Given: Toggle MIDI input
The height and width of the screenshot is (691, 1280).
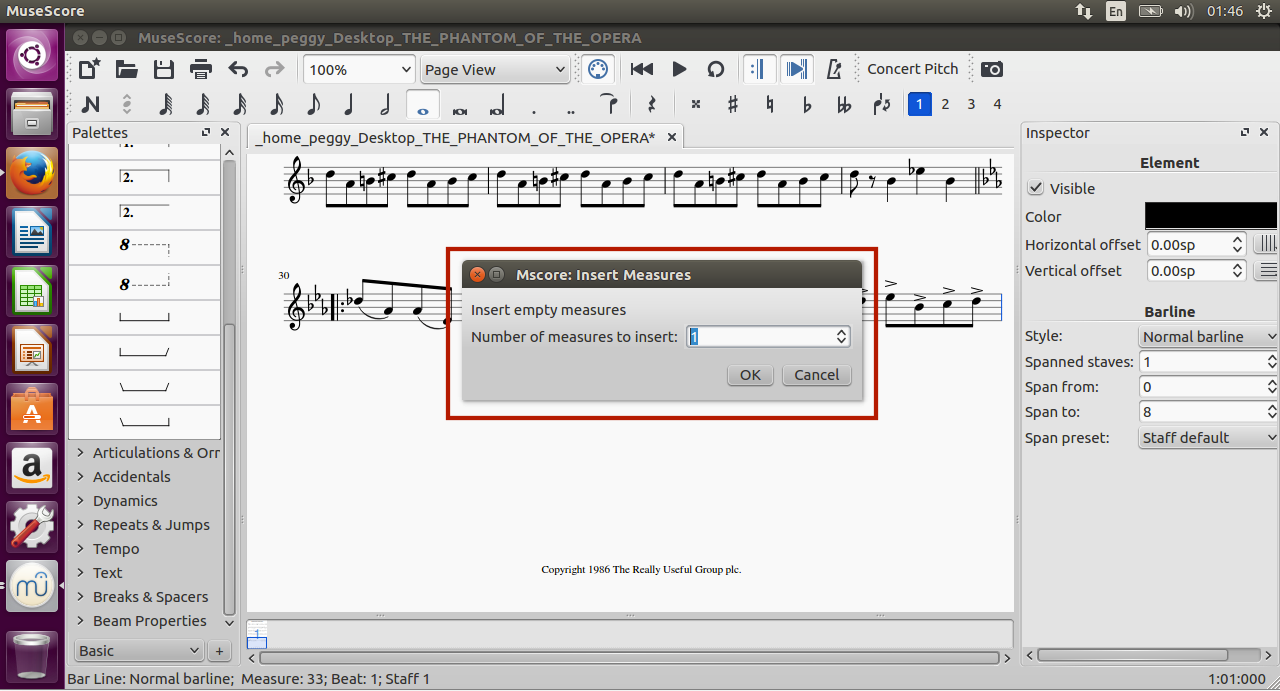Looking at the screenshot, I should 597,69.
